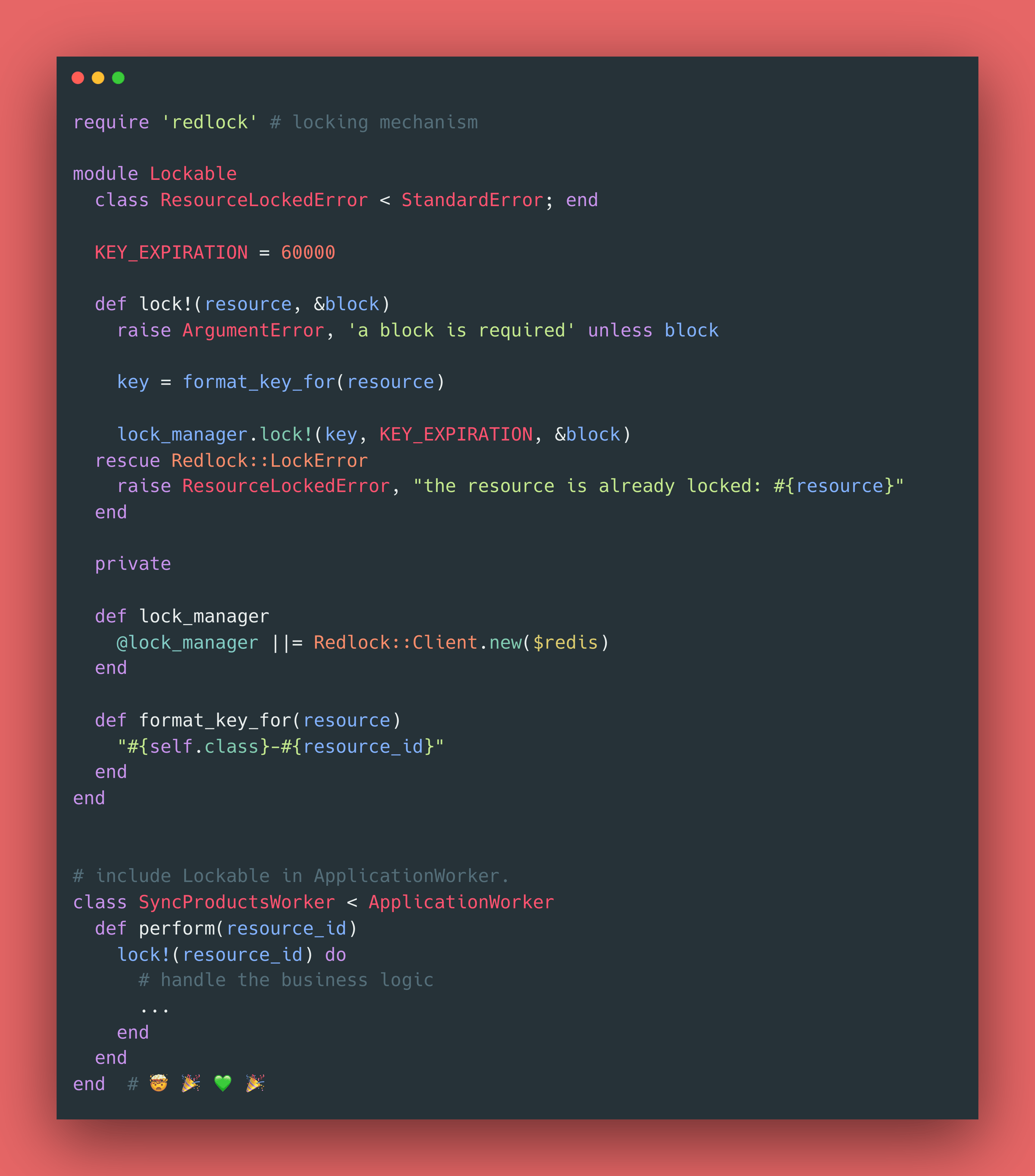Click the ResourceLockedError class definition name
The height and width of the screenshot is (1176, 1035).
[x=264, y=200]
